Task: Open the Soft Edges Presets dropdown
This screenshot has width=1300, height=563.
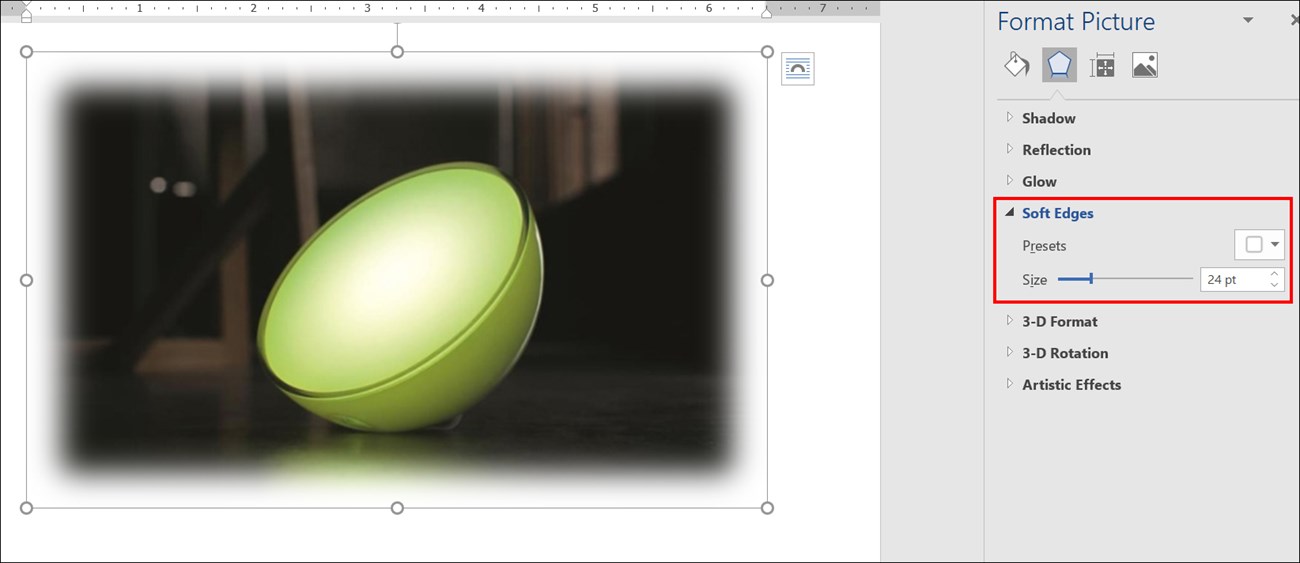Action: tap(1260, 245)
